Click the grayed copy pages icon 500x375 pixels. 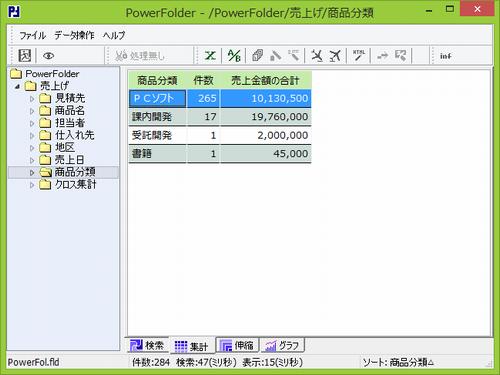point(257,55)
